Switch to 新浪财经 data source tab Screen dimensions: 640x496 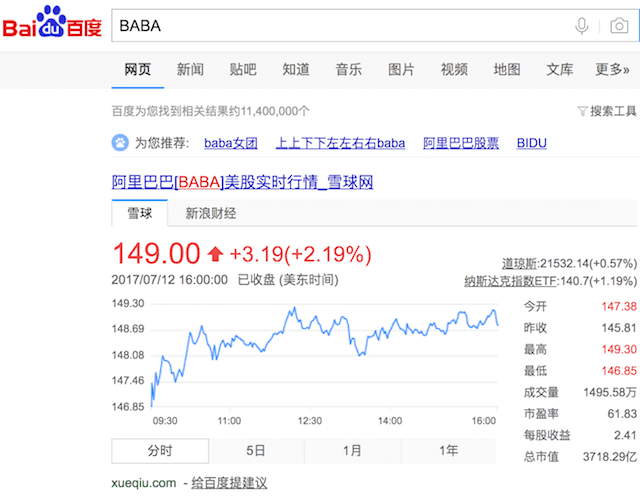(x=211, y=213)
